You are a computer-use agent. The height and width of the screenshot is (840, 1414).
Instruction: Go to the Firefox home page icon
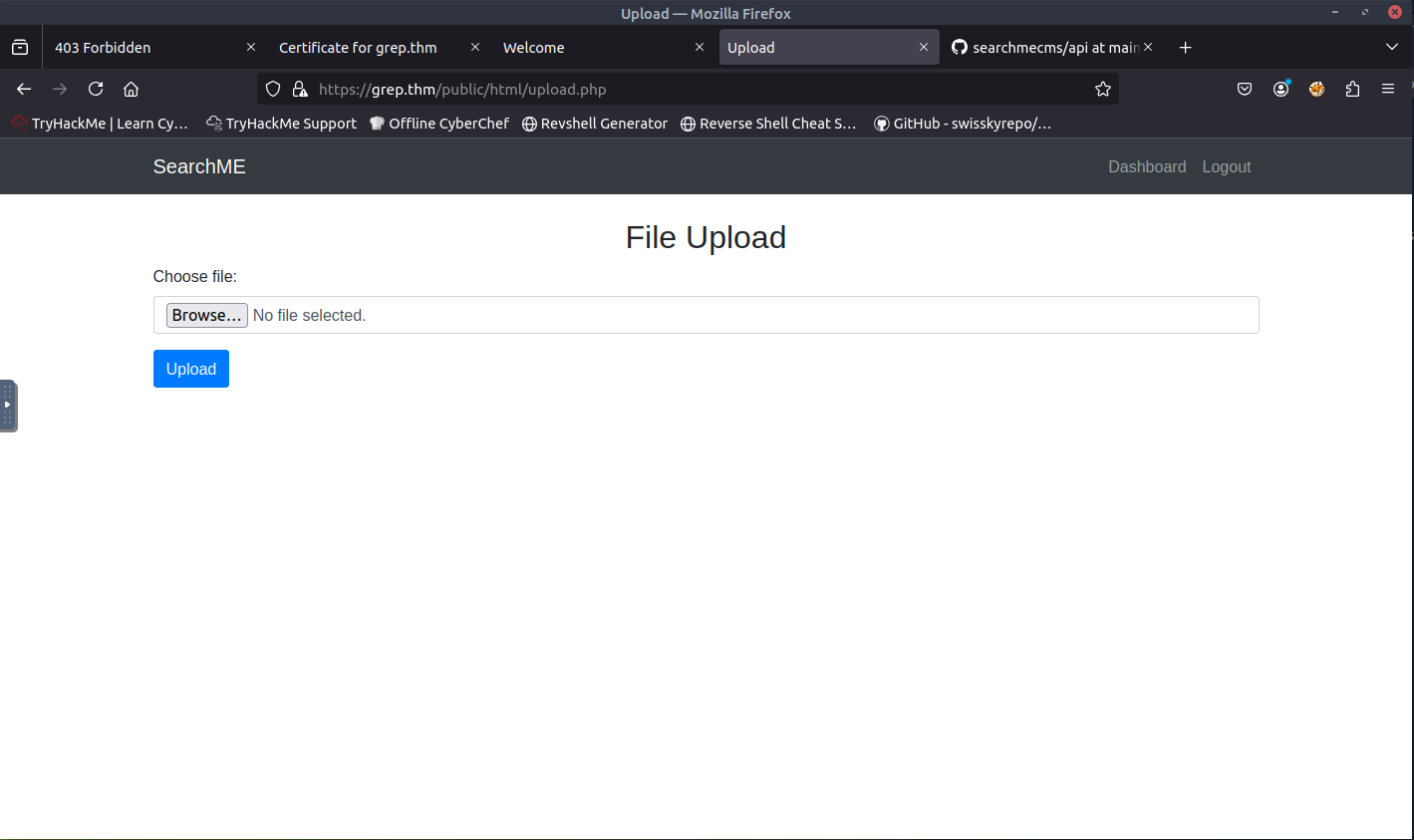pyautogui.click(x=131, y=89)
